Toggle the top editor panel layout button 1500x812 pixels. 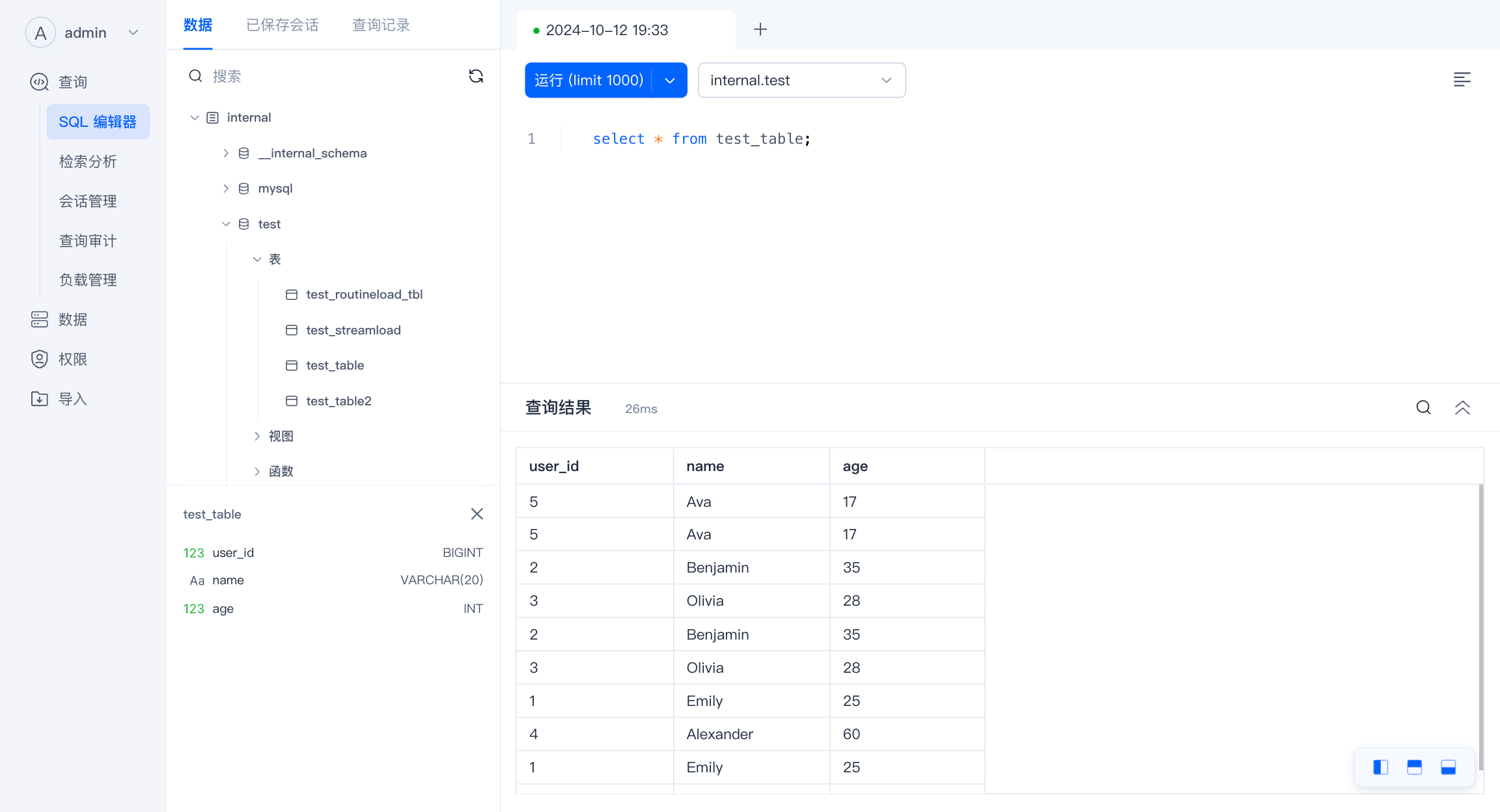1414,768
